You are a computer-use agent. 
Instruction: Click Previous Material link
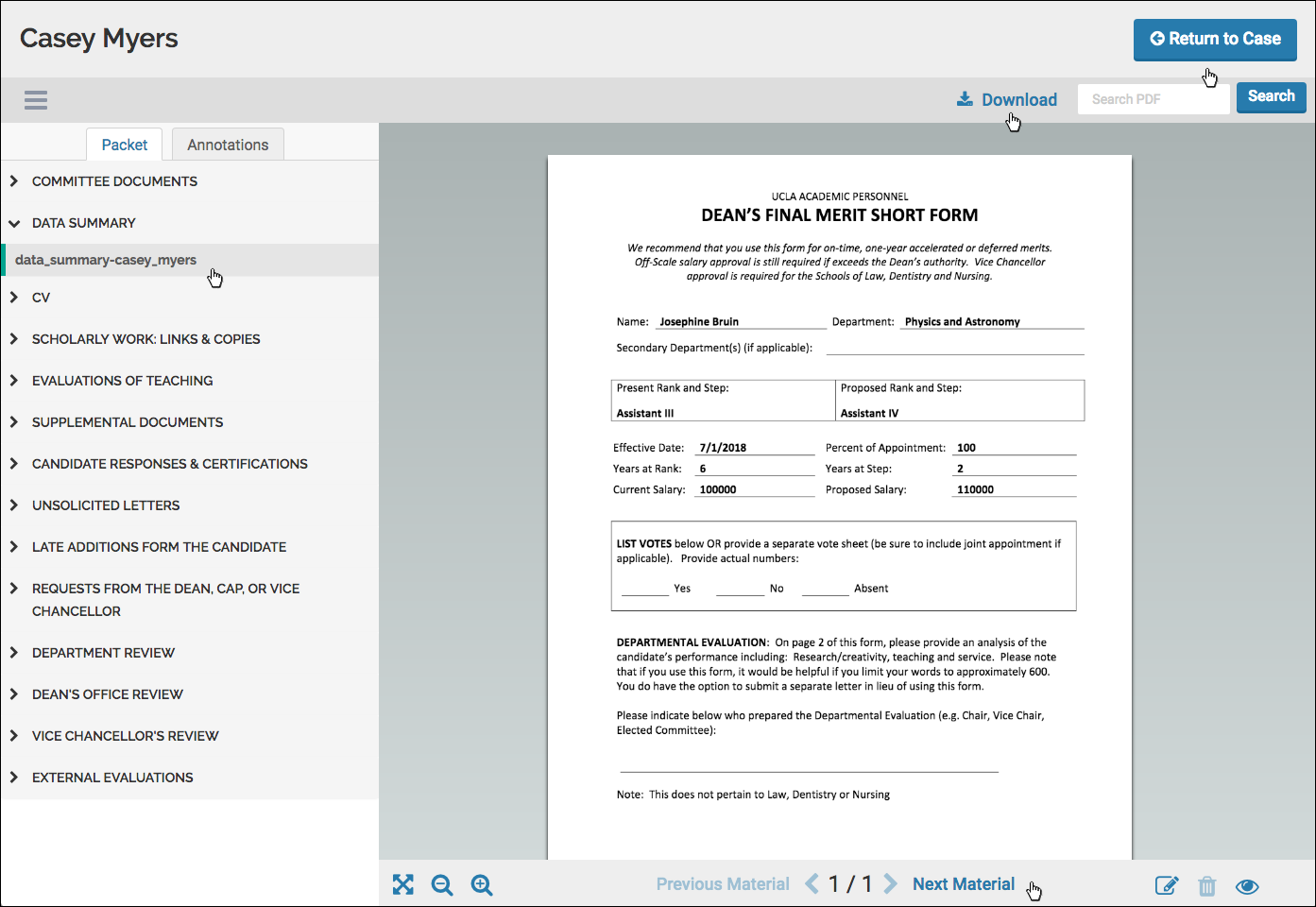pos(723,884)
